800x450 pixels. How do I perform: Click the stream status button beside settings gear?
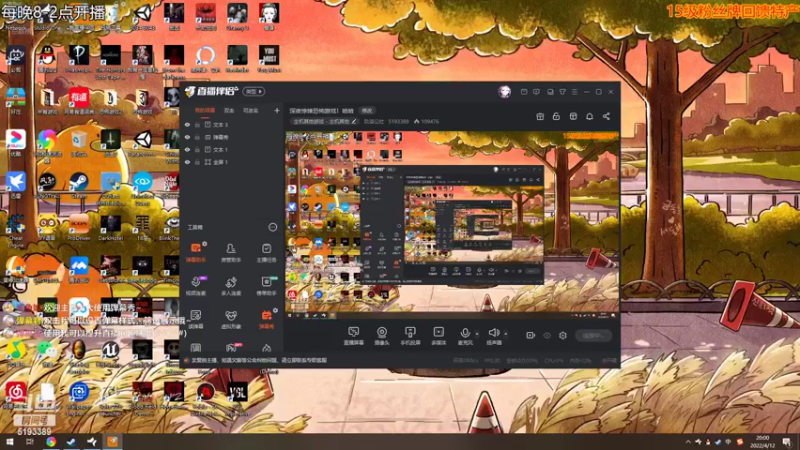pos(593,335)
